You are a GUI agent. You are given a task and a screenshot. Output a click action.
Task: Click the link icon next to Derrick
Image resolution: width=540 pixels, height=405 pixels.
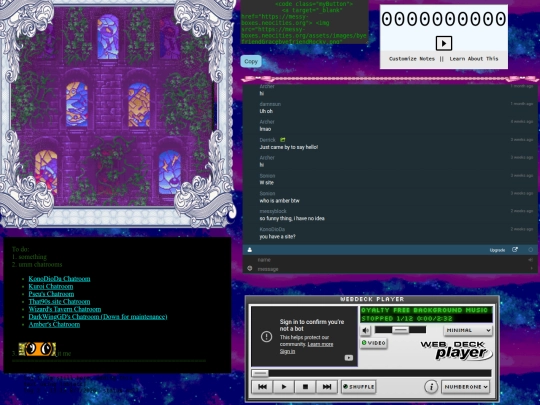283,140
